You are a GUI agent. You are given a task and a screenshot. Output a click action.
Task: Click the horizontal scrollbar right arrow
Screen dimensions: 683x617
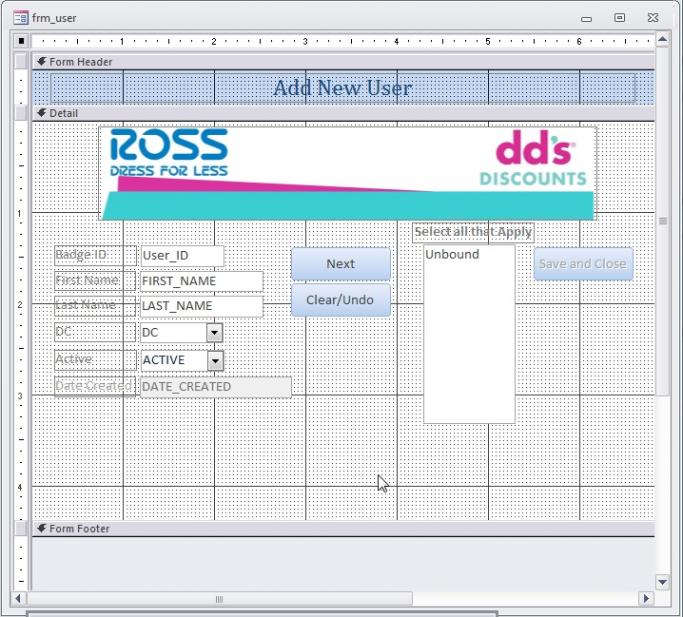[646, 598]
